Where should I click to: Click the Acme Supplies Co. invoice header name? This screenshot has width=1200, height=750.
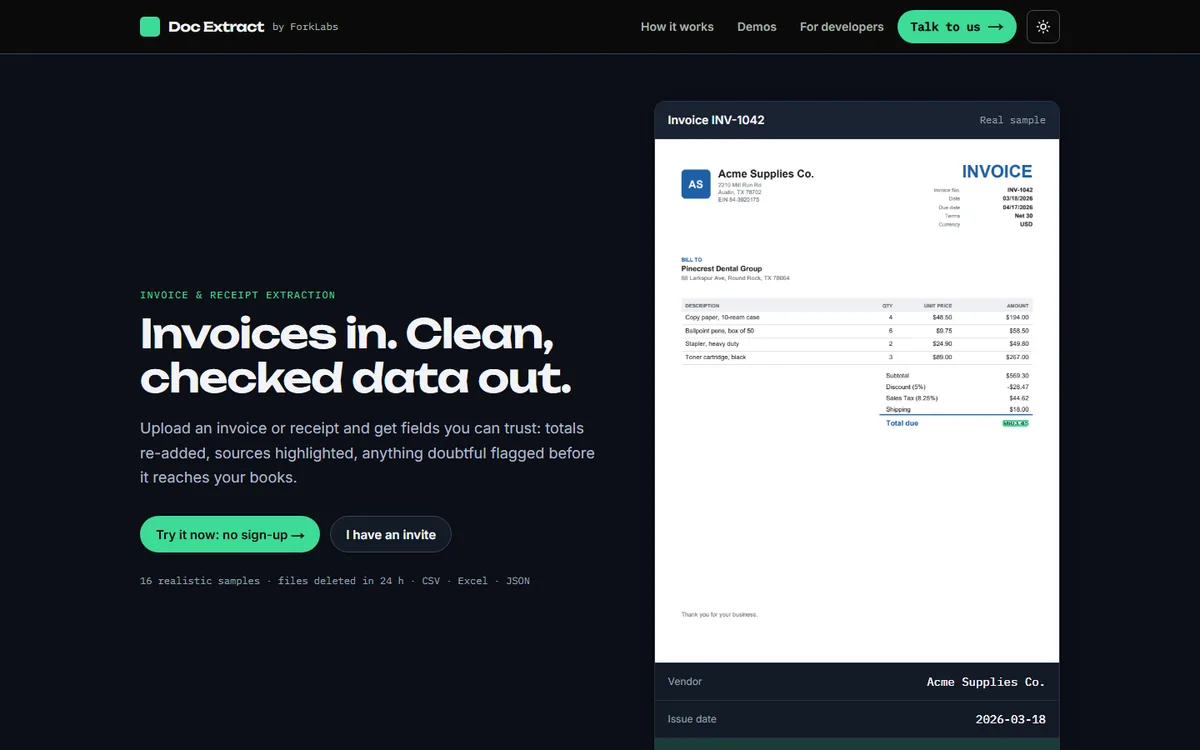(x=766, y=174)
